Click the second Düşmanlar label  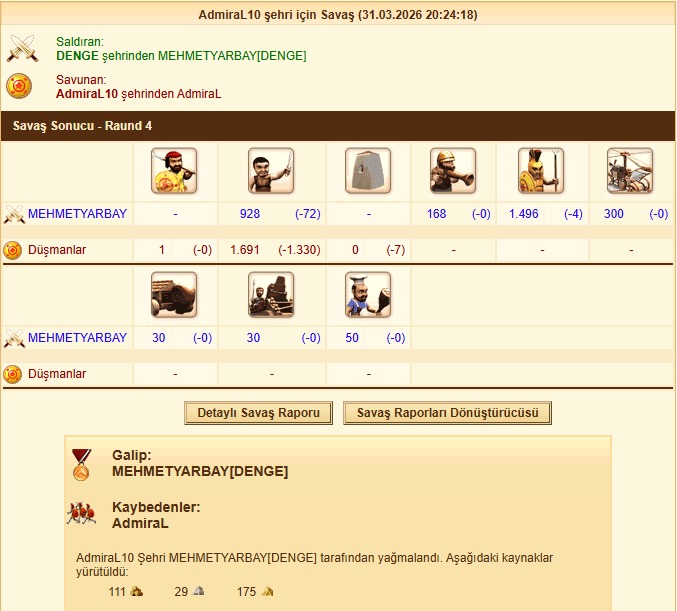[x=57, y=374]
